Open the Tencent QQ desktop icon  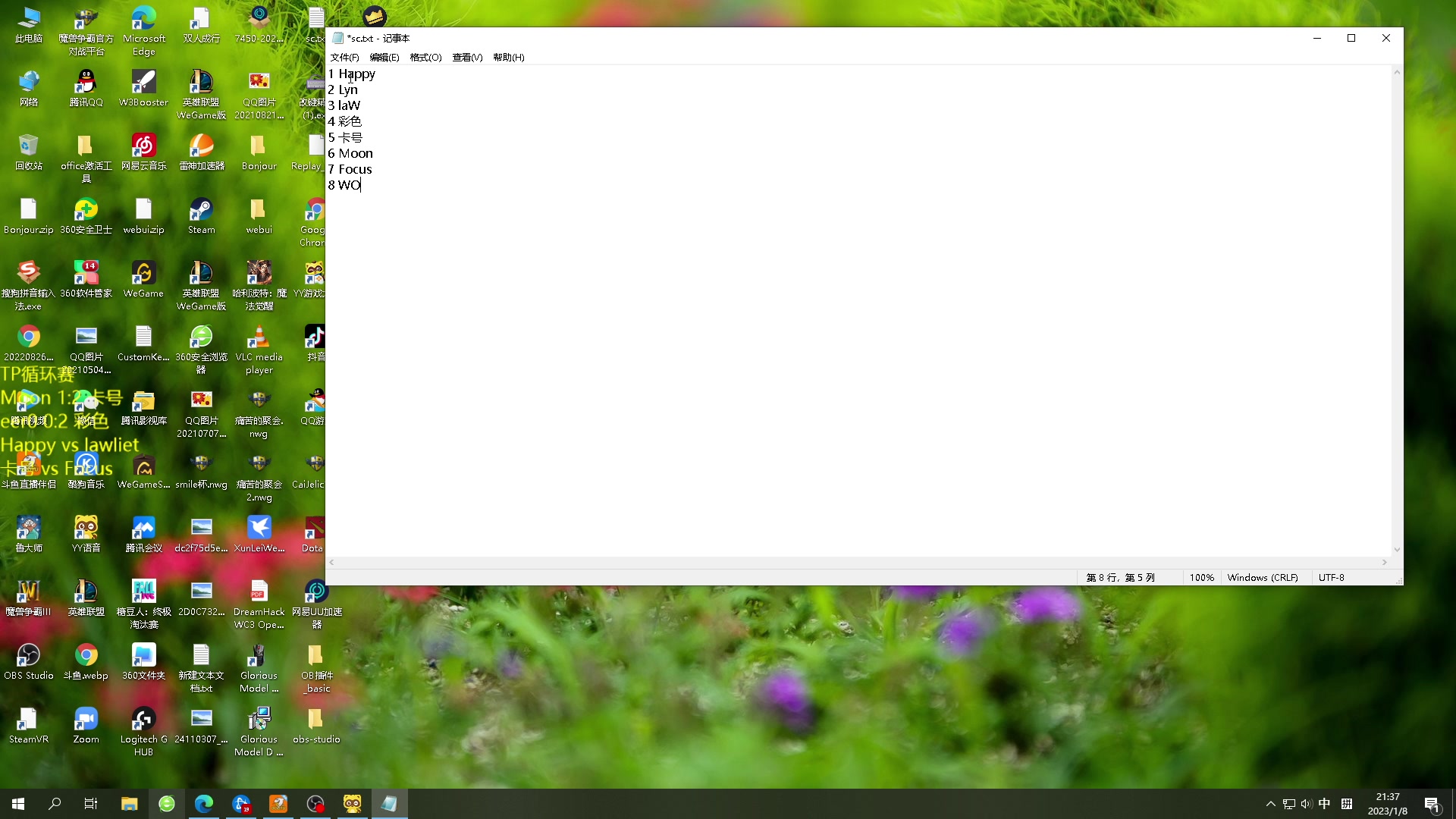[x=86, y=83]
